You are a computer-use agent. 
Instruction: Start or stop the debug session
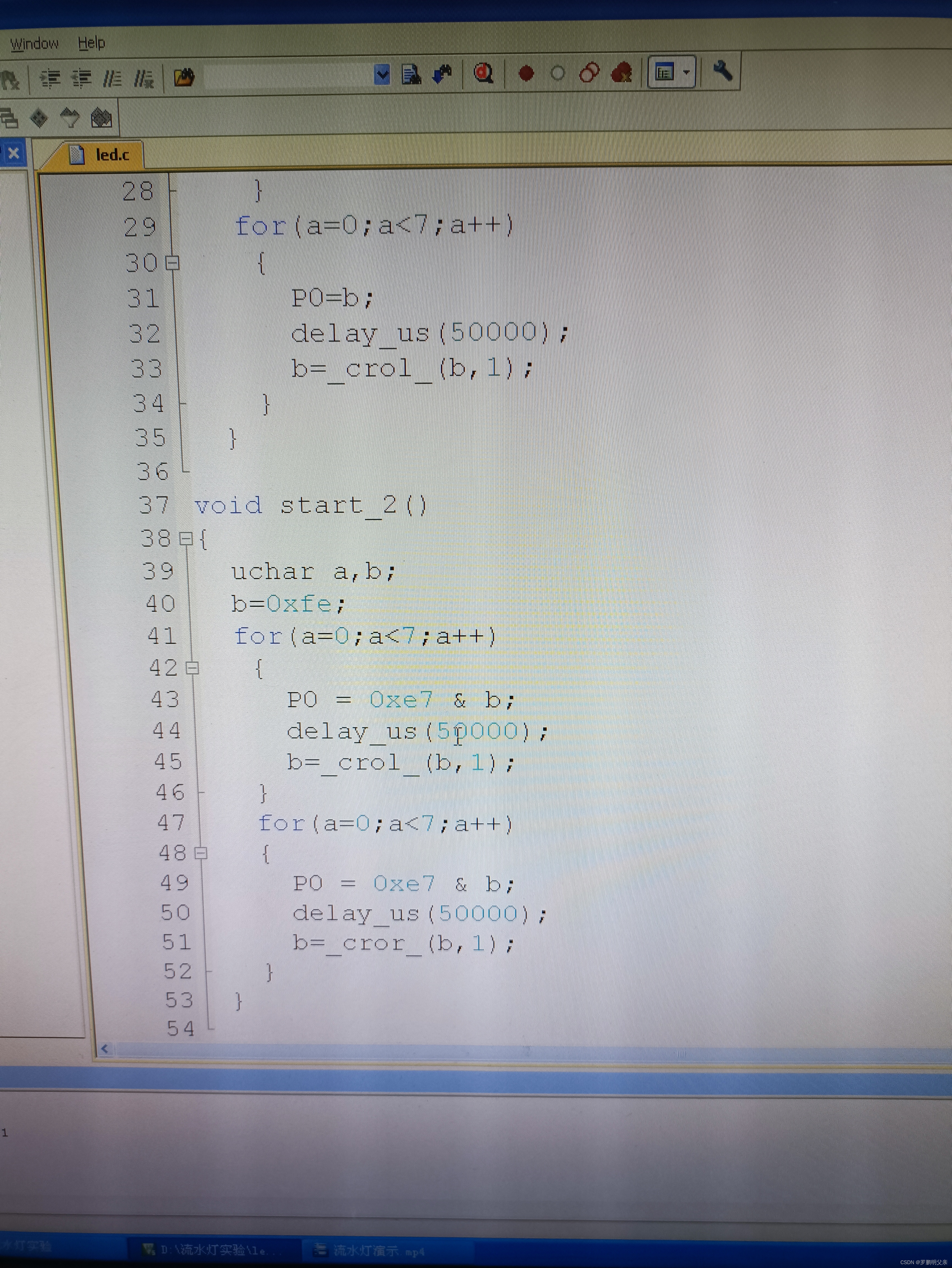coord(484,73)
